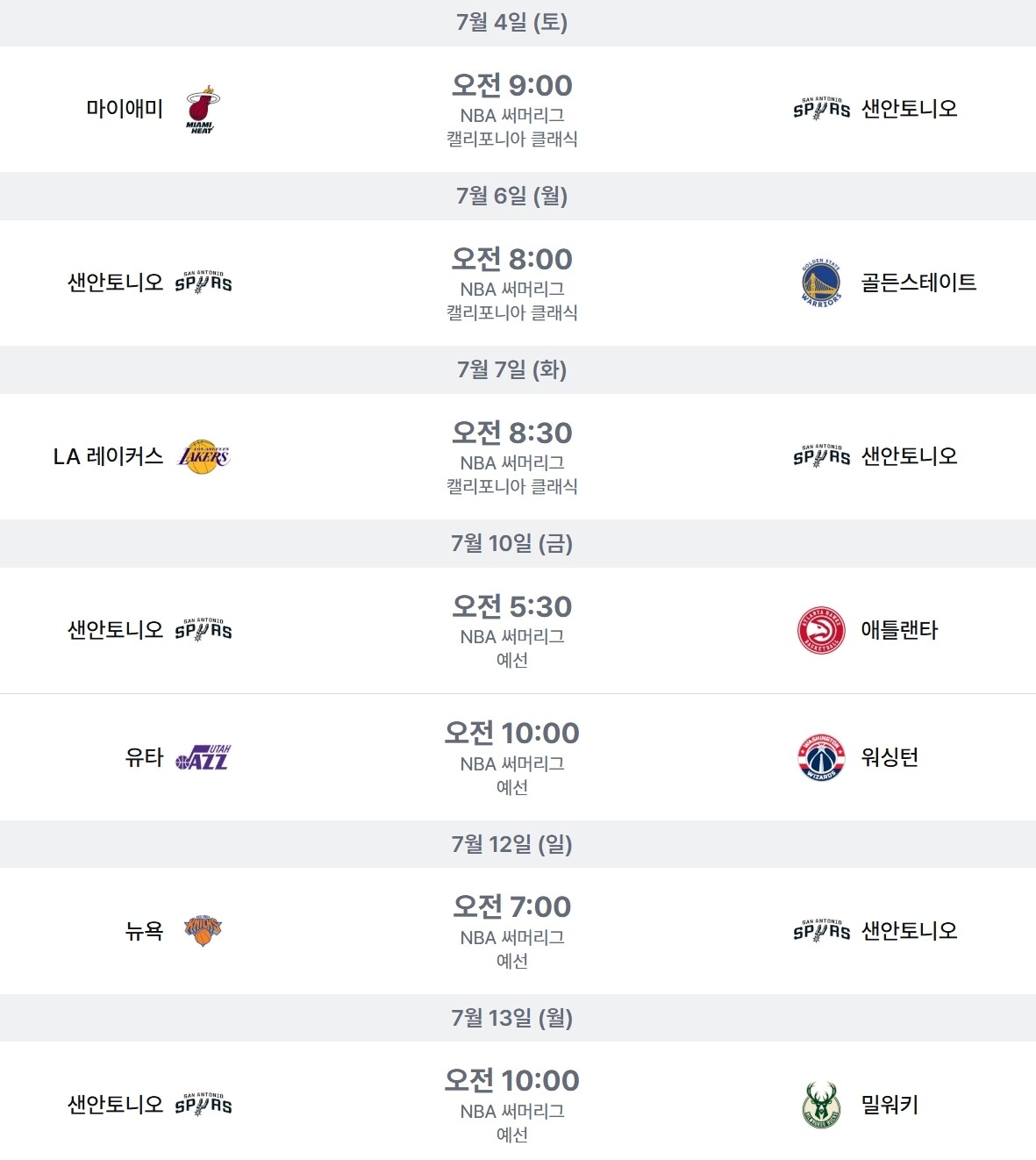Open the 마이애미 team name link
This screenshot has height=1160, width=1036.
coord(125,109)
